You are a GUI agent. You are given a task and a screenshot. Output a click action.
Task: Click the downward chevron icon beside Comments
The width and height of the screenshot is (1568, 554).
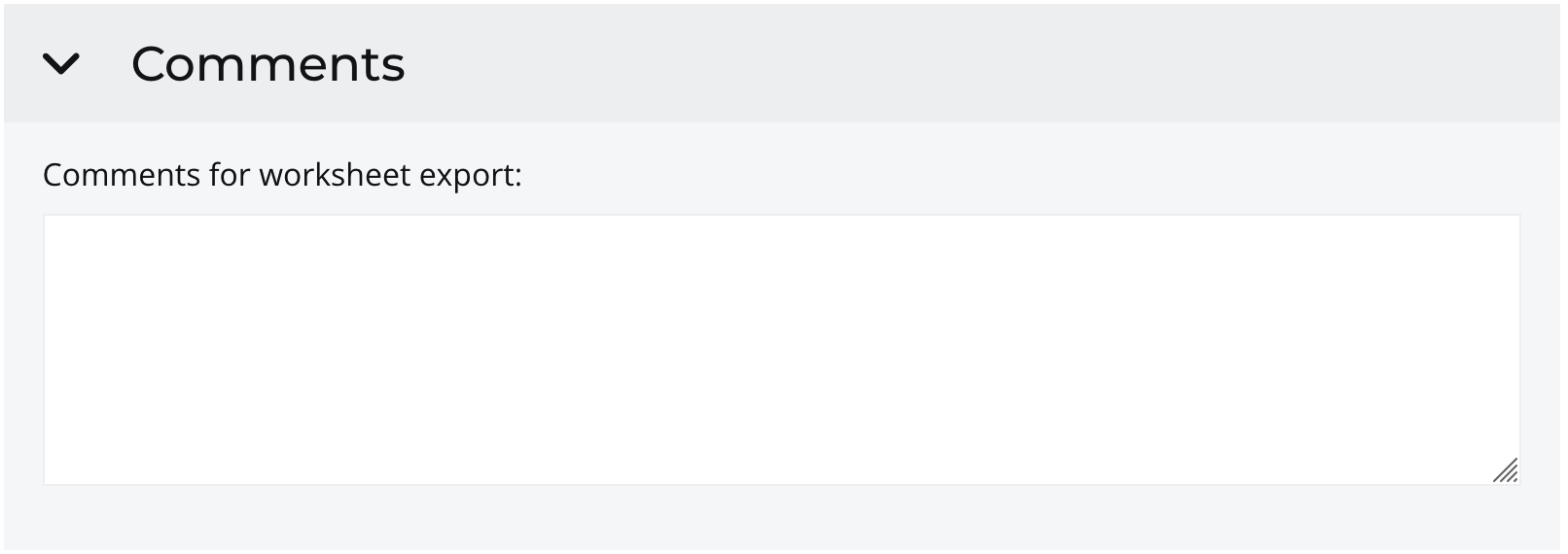pos(61,65)
